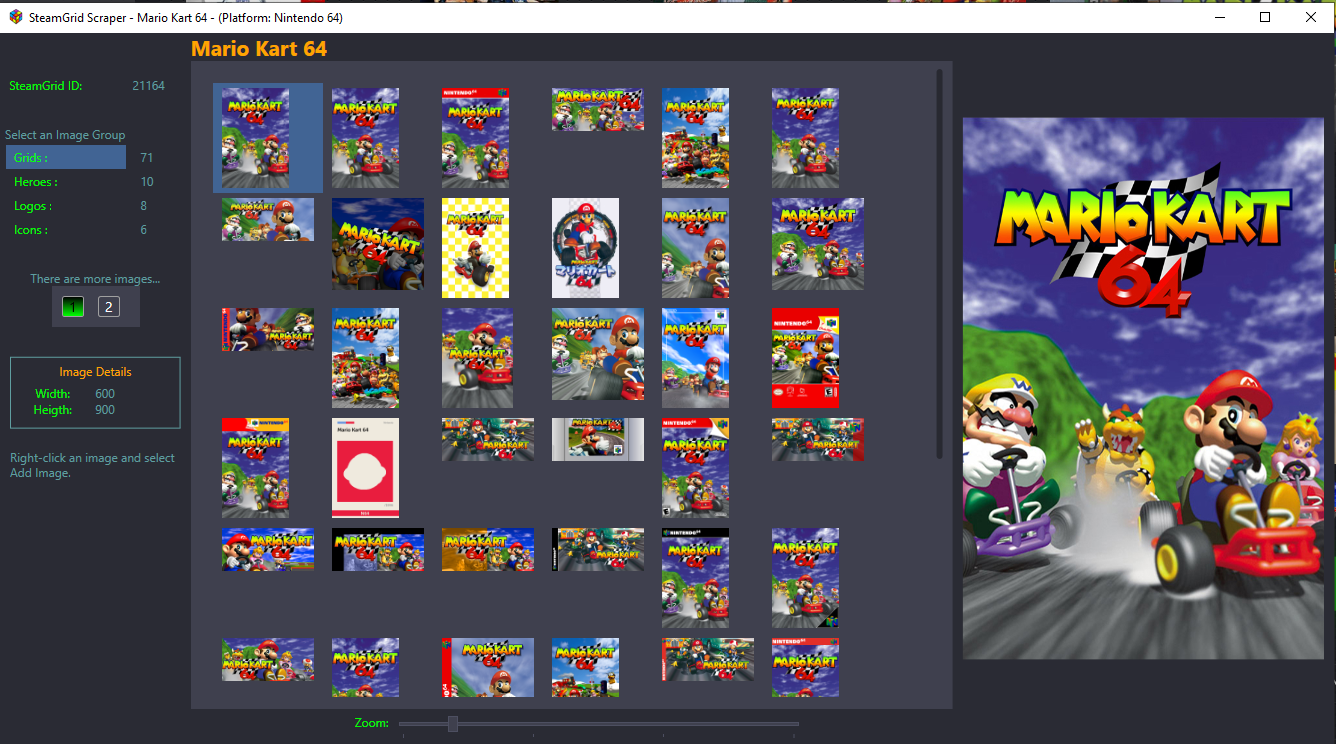The width and height of the screenshot is (1336, 744).
Task: Select cover with logo across Mario's kart
Action: (x=478, y=358)
